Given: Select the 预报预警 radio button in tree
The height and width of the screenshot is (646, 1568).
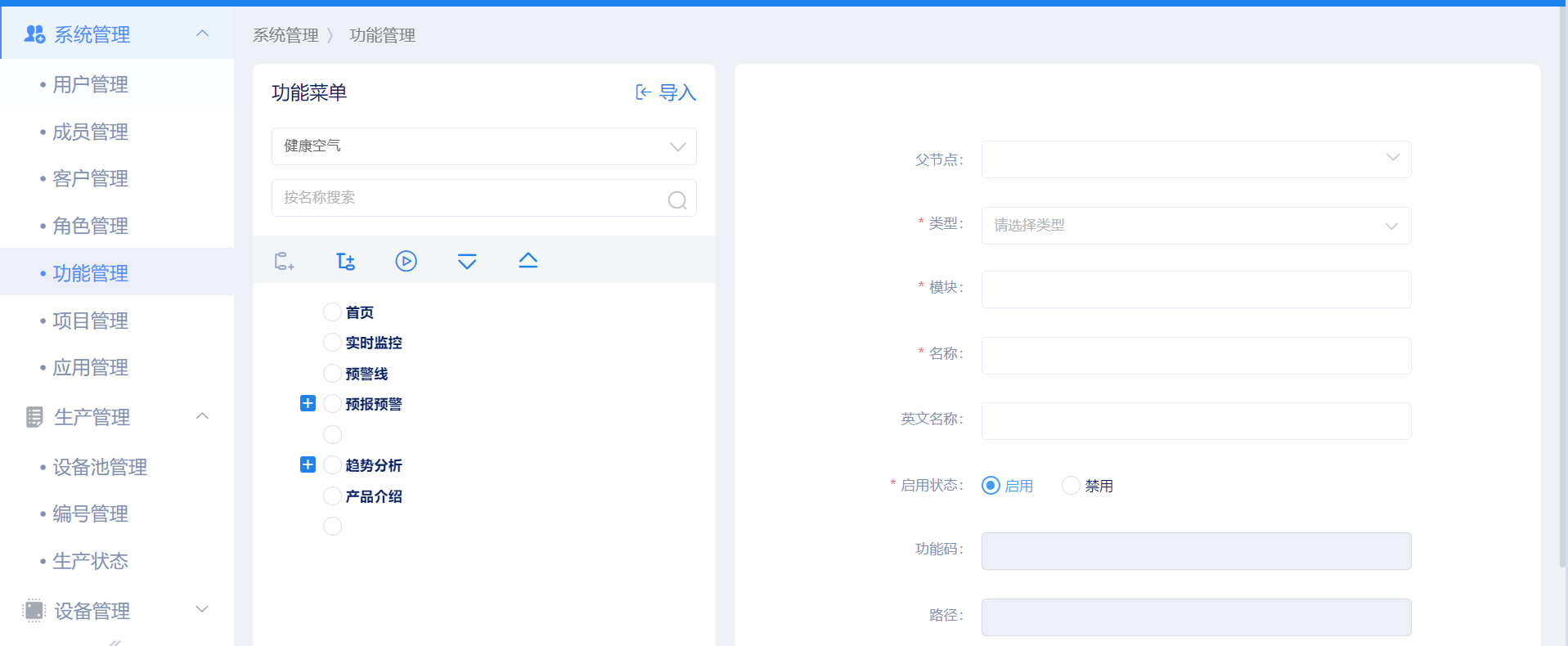Looking at the screenshot, I should point(332,403).
